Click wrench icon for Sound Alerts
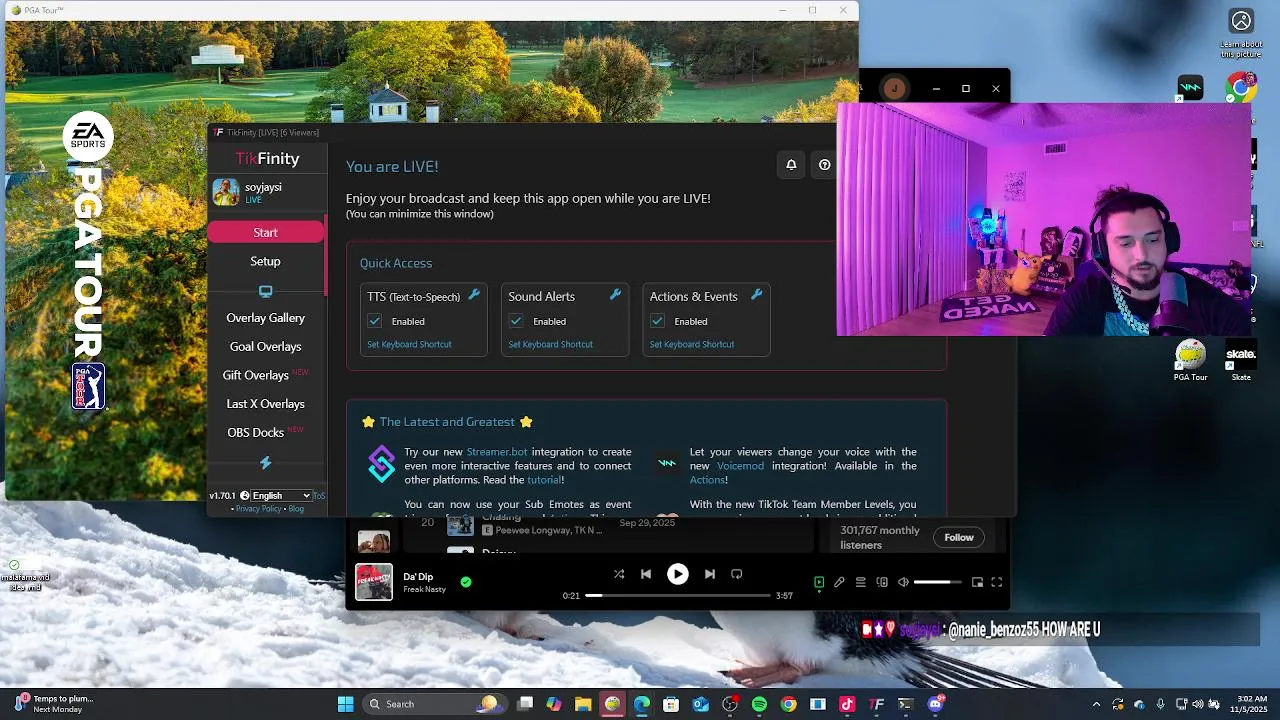 [x=615, y=295]
